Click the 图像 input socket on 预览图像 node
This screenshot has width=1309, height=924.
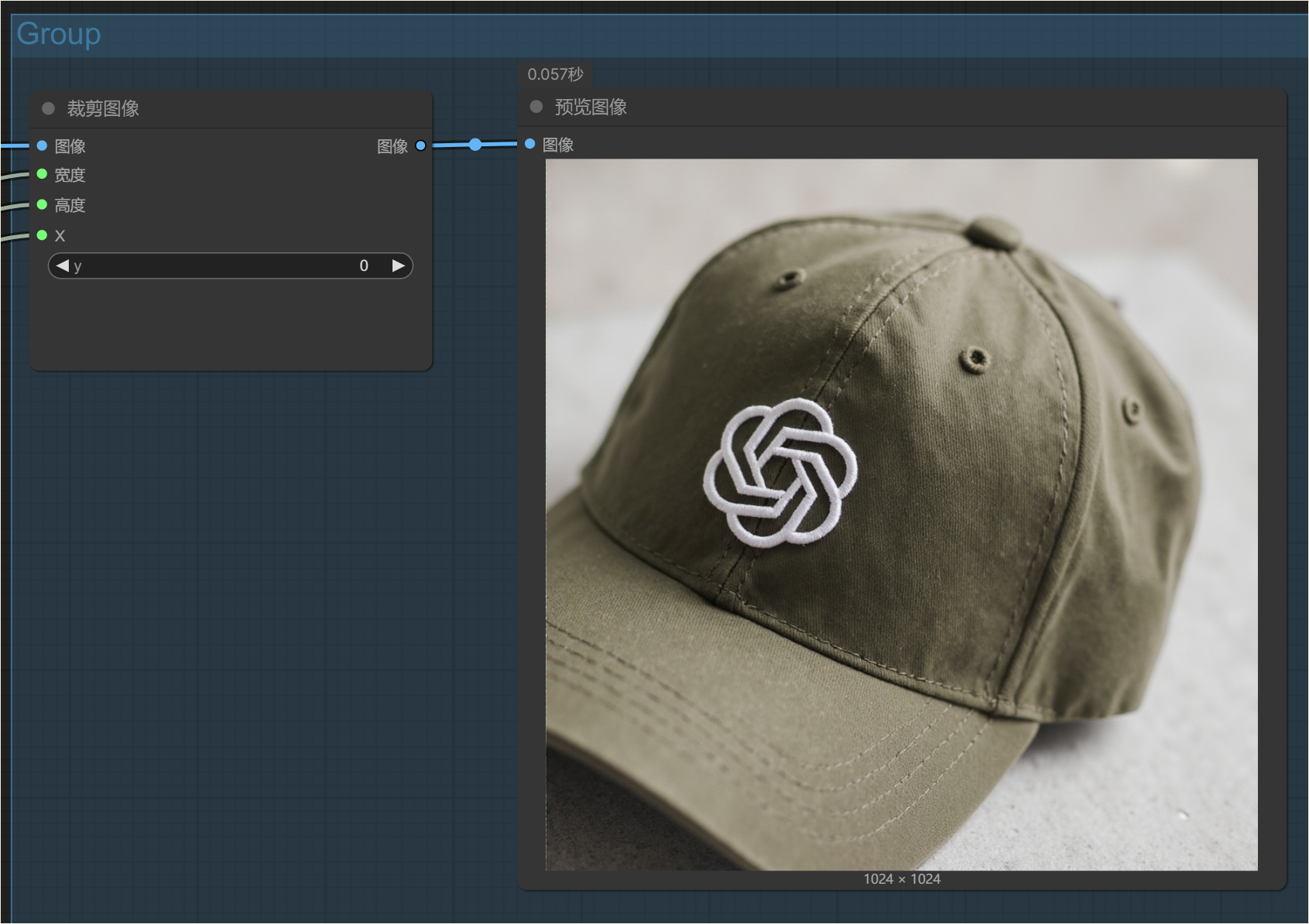coord(529,144)
